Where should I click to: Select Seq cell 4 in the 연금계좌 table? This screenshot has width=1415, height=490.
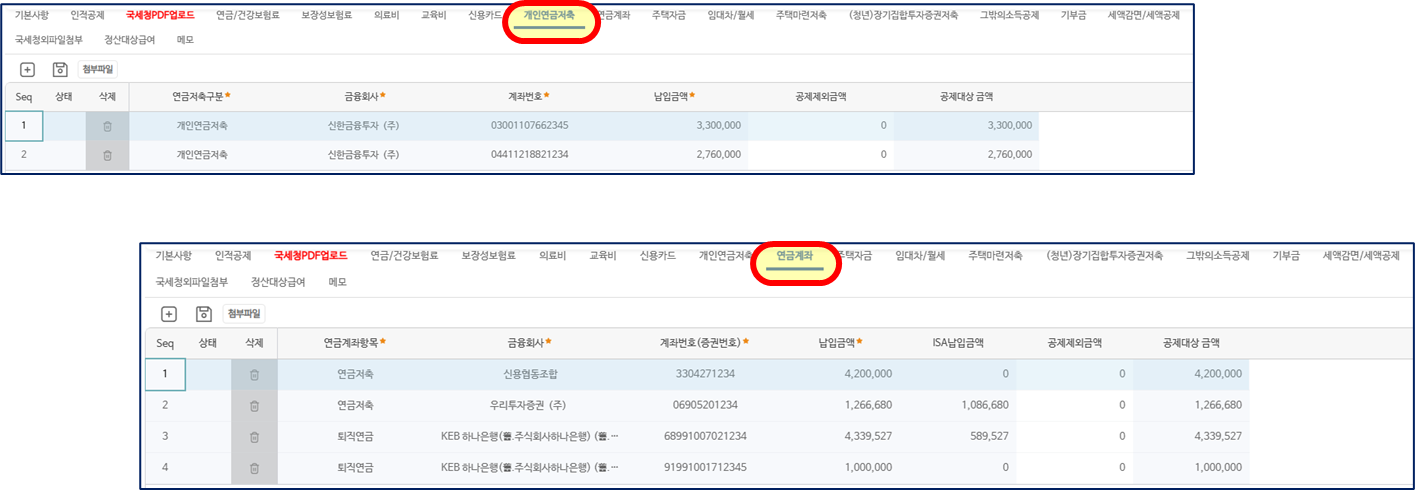(x=165, y=468)
